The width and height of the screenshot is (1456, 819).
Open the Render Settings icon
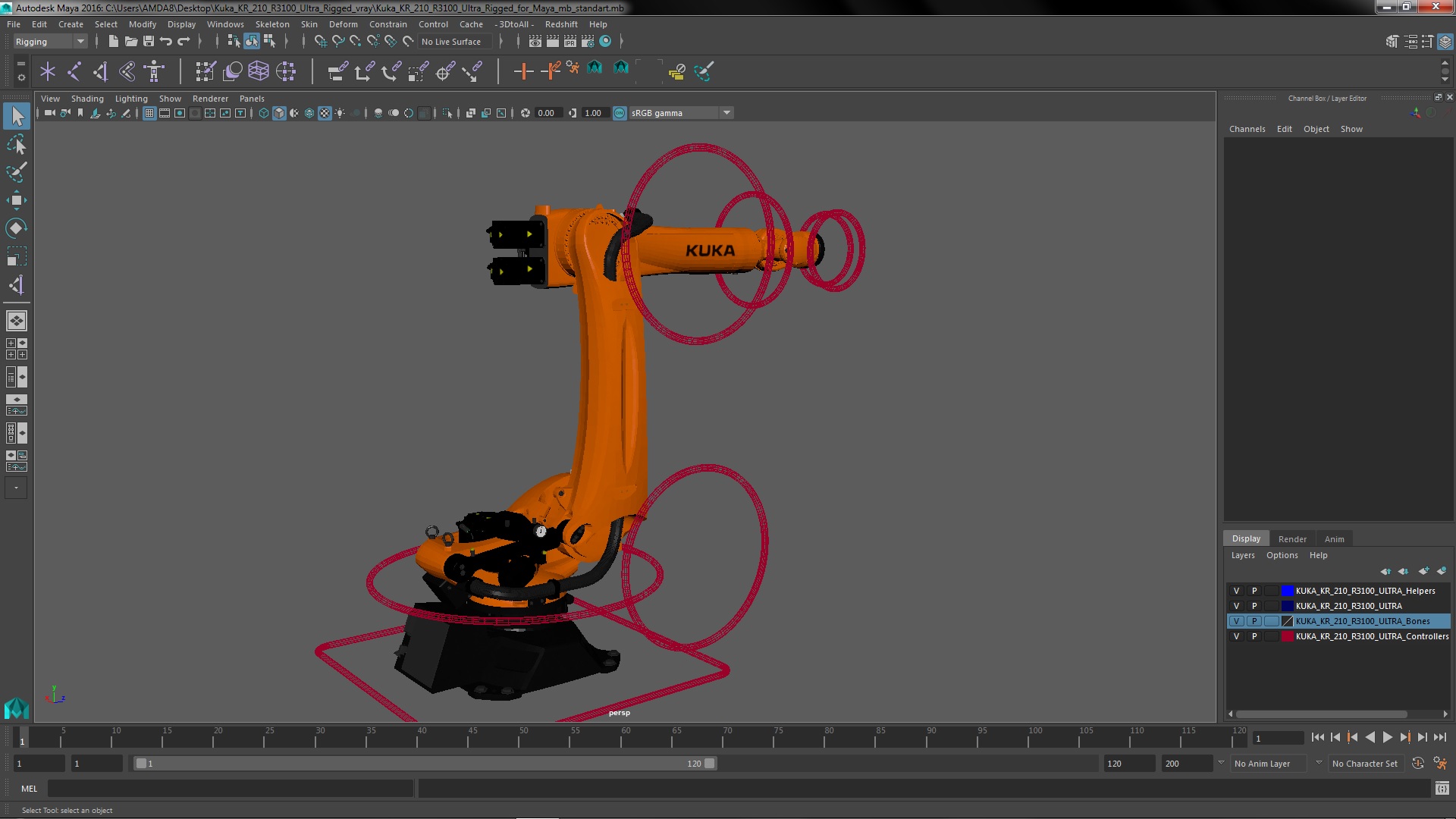point(588,42)
